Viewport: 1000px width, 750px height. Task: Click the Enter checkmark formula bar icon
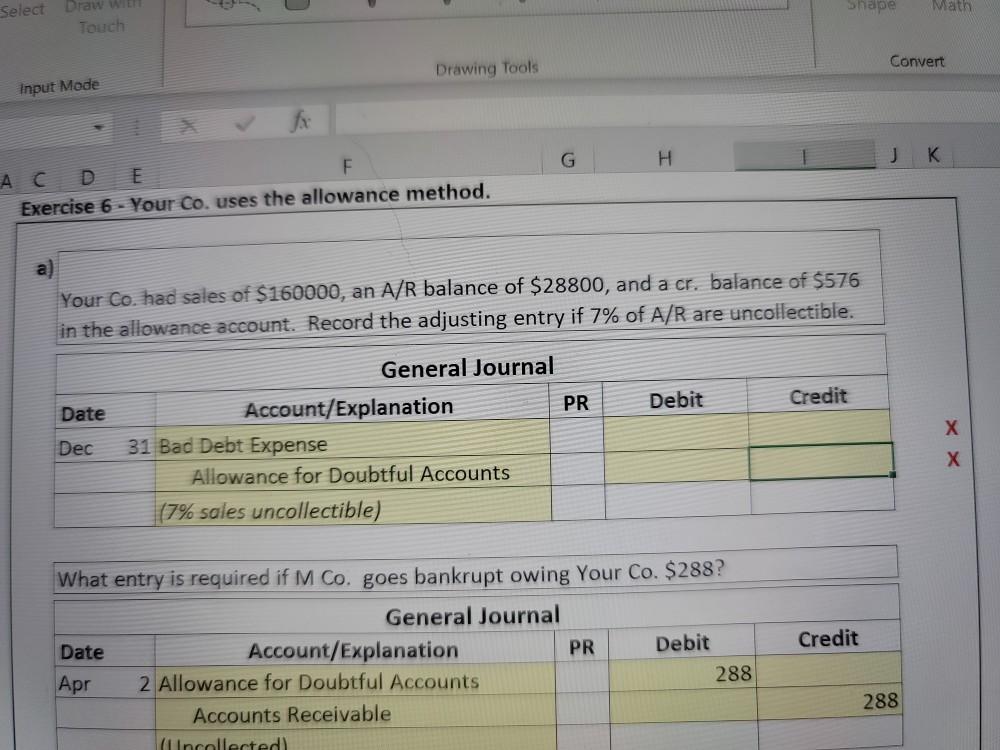pos(244,123)
